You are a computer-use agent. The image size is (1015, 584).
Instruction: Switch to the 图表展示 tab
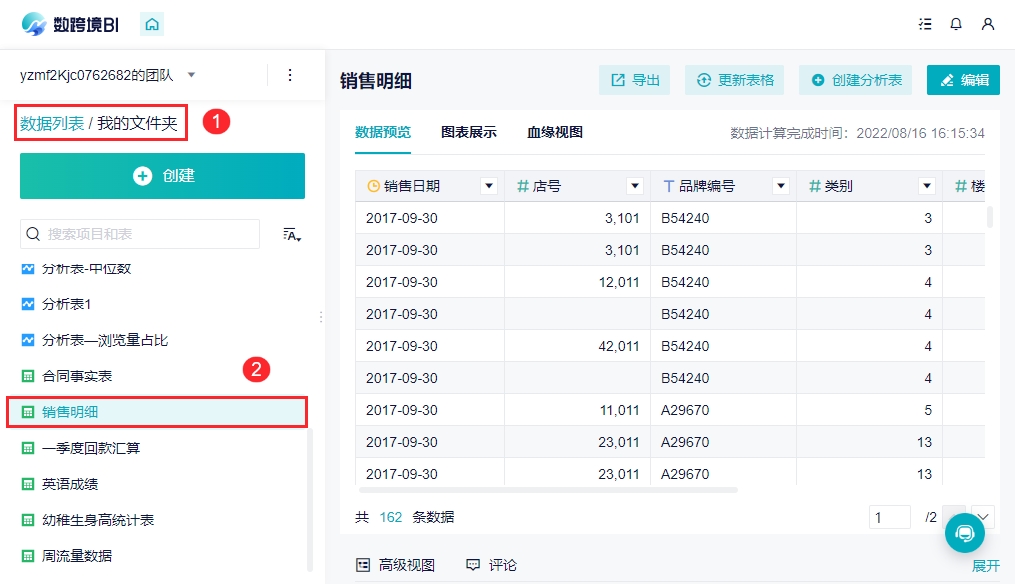(x=469, y=132)
